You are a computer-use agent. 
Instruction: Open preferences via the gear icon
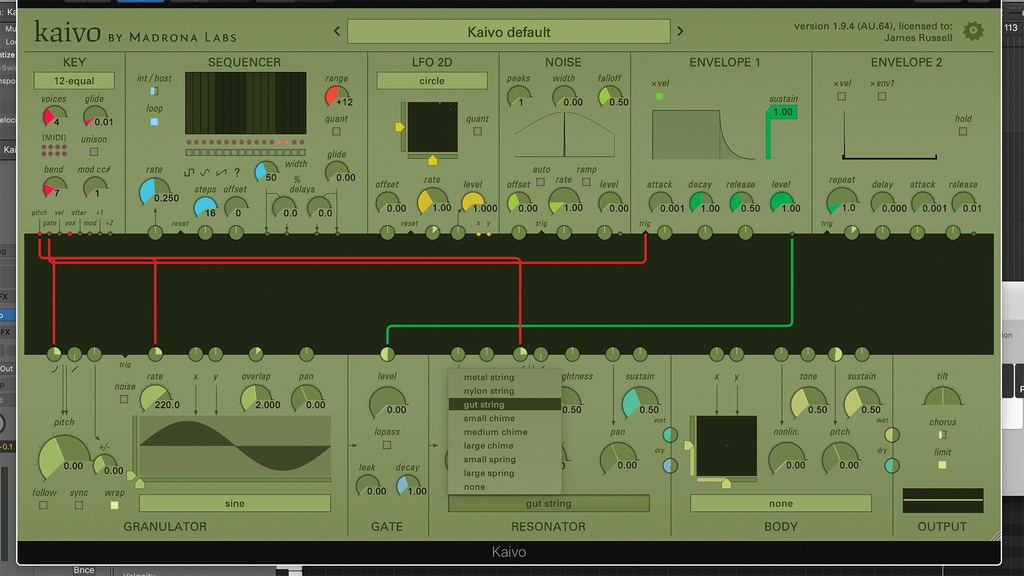972,31
